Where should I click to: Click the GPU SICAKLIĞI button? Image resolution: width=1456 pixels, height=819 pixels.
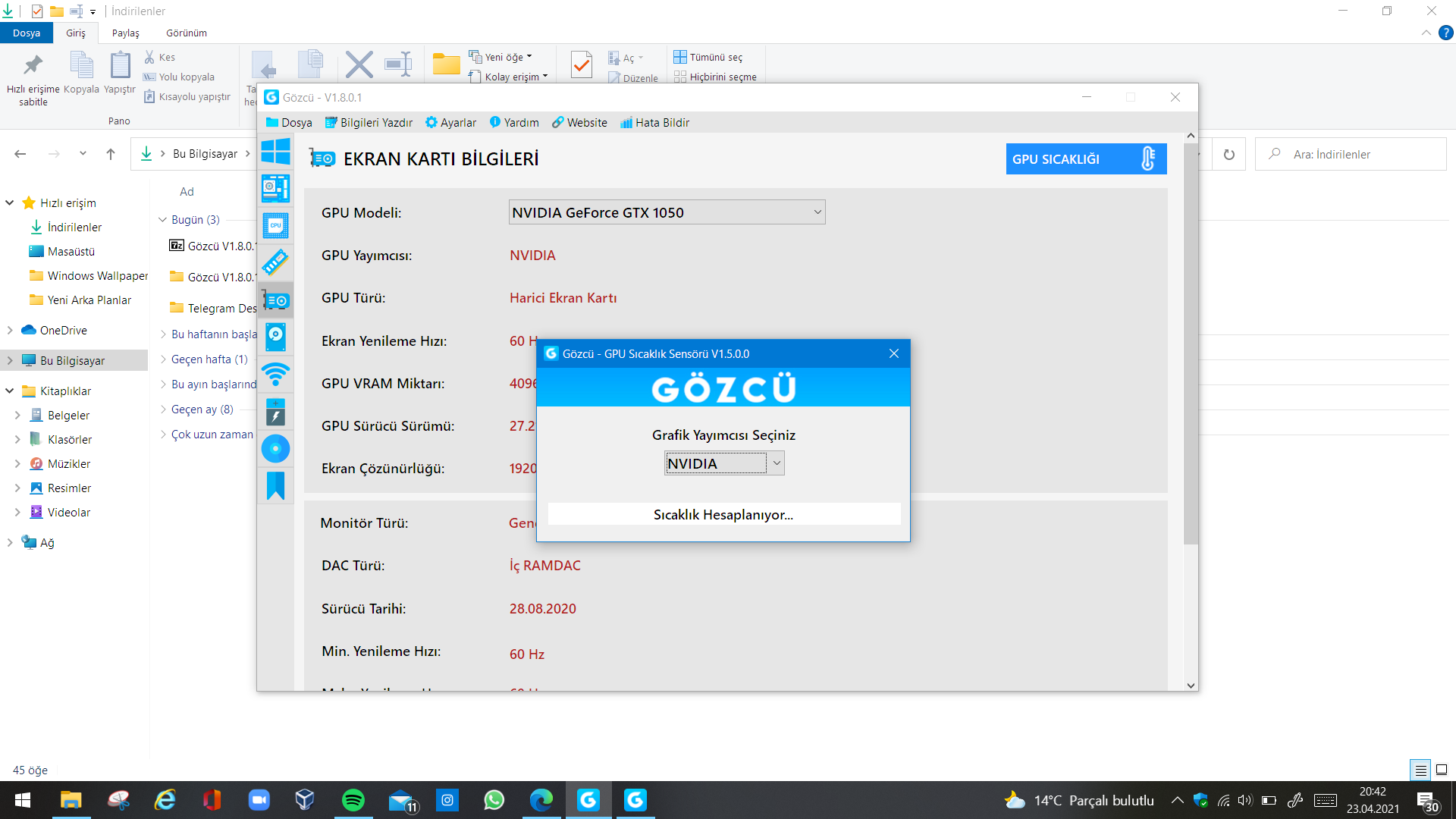click(x=1085, y=159)
